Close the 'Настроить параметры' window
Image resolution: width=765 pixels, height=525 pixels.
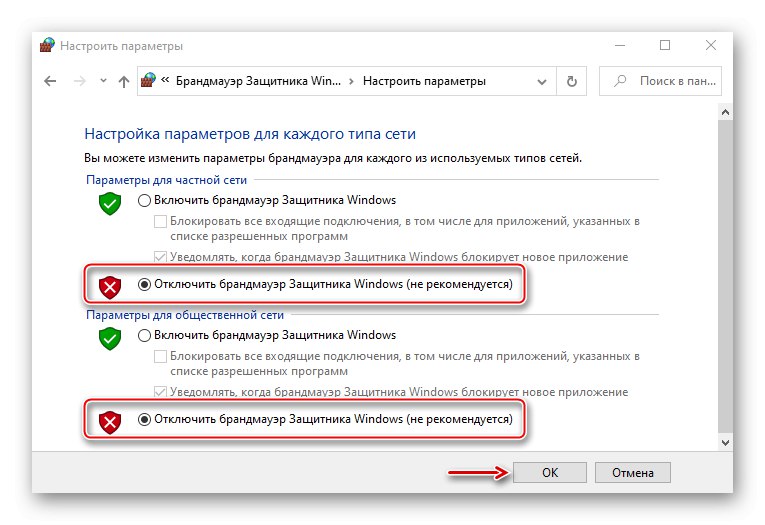[711, 45]
